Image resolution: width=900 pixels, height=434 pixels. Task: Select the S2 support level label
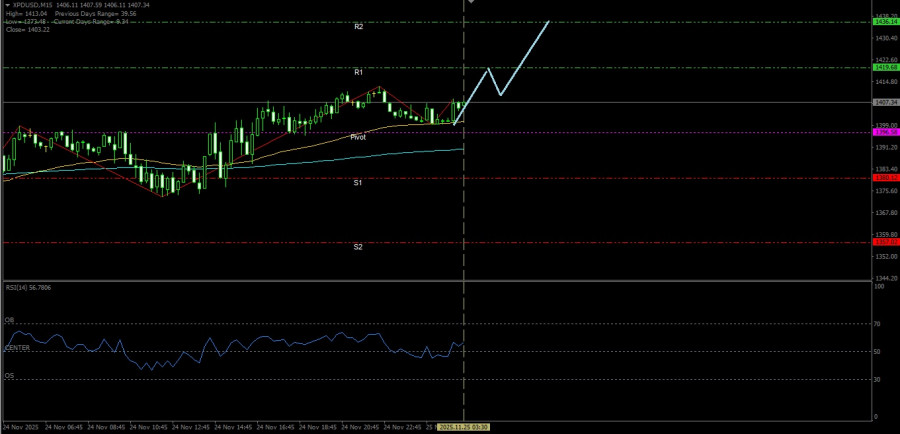(358, 247)
